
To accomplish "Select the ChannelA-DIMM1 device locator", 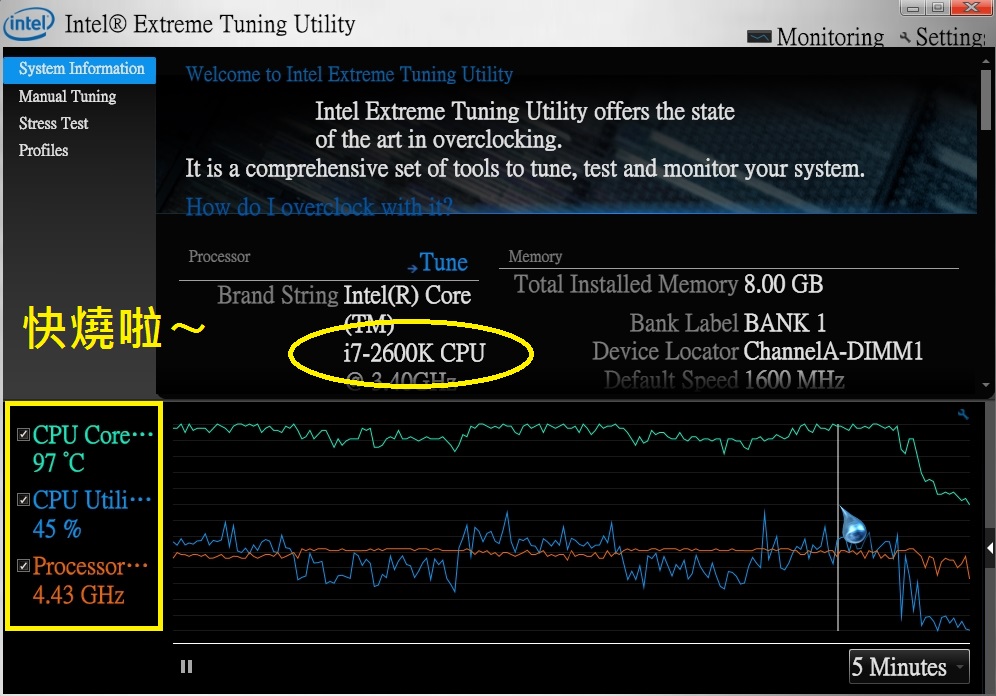I will pos(833,351).
